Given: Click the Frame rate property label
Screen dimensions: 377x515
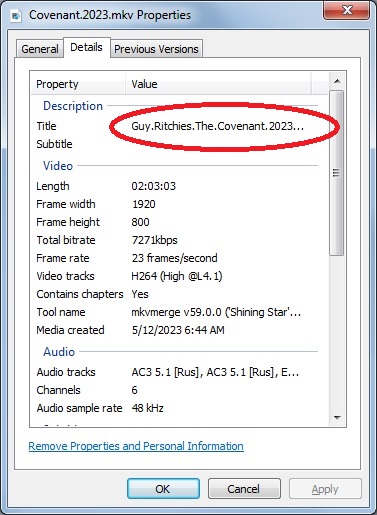Looking at the screenshot, I should 63,258.
